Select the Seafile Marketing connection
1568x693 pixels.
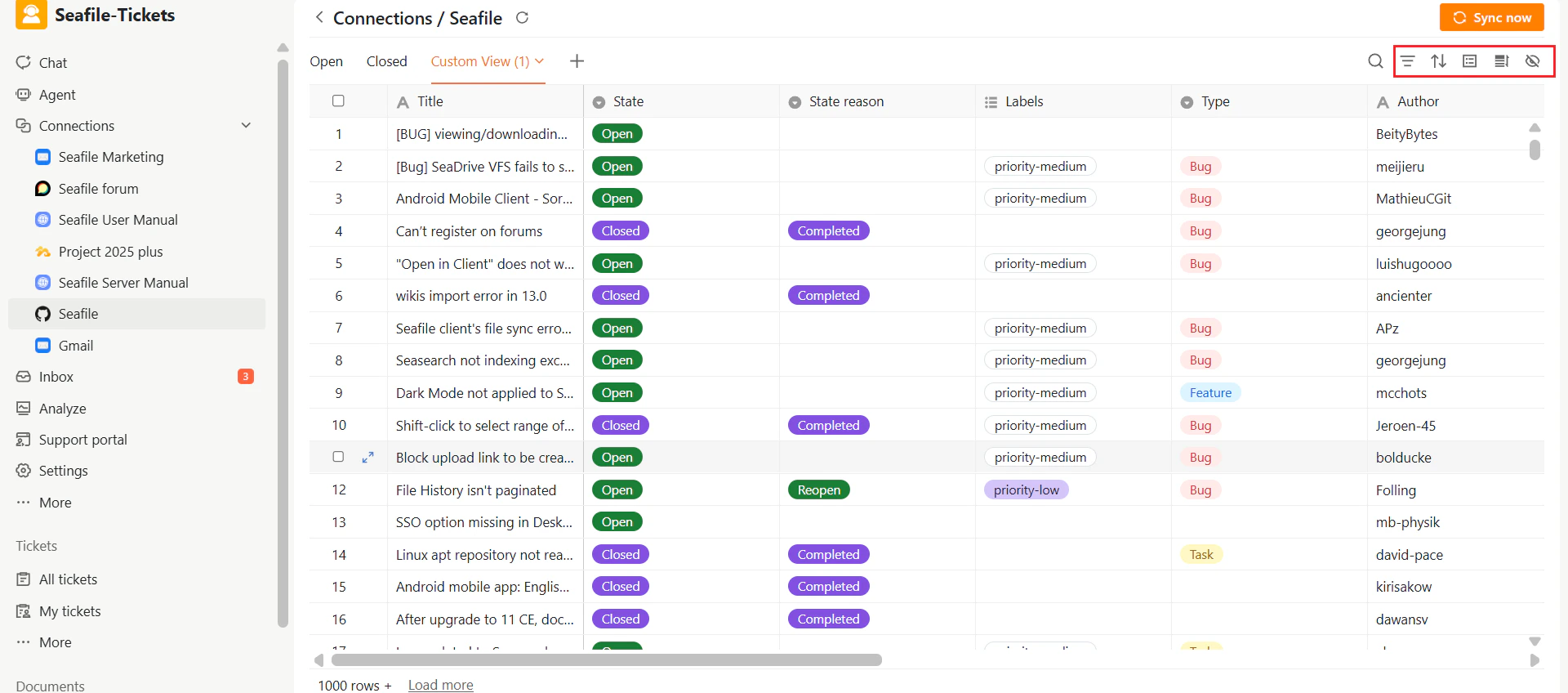[x=111, y=157]
